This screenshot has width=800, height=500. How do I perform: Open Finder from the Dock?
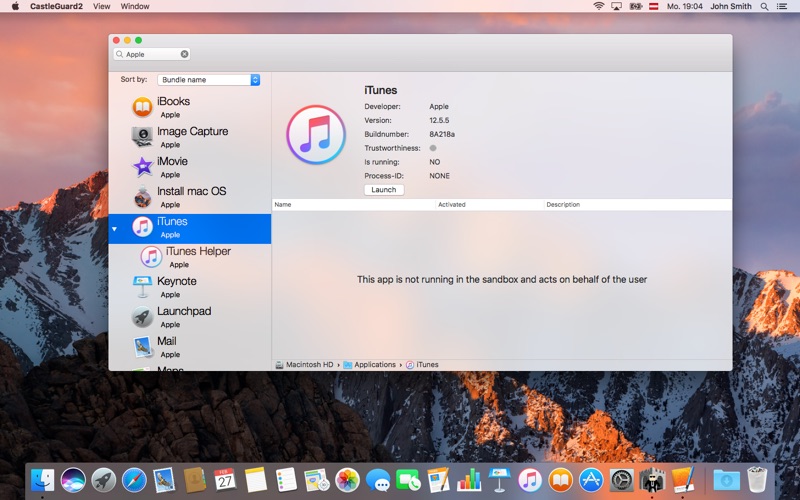coord(42,480)
